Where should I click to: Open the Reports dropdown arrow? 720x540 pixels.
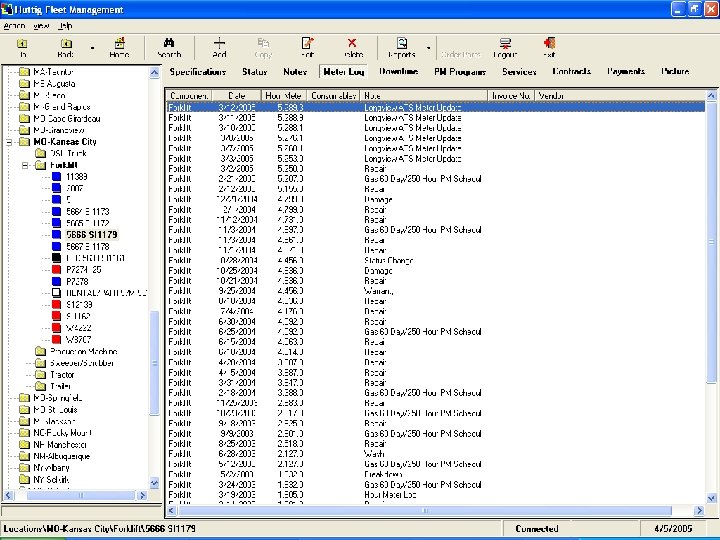[428, 47]
